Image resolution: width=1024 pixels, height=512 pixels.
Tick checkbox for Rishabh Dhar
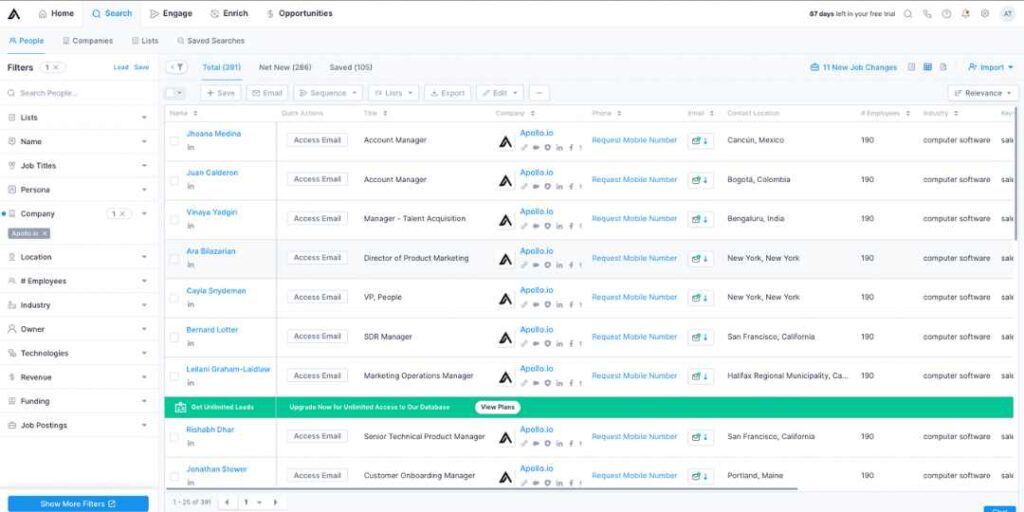tap(174, 438)
